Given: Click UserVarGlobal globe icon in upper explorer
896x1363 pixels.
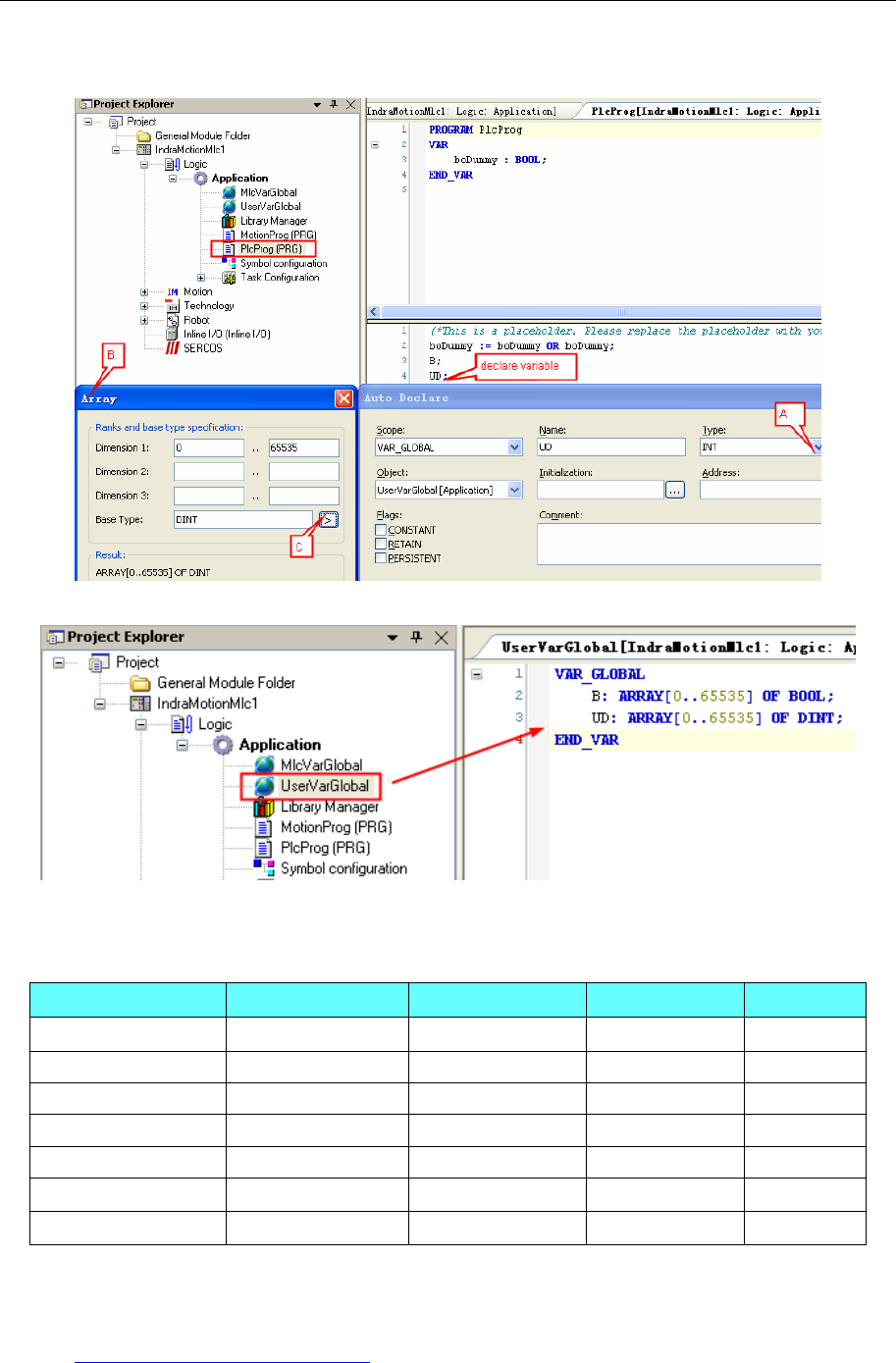Looking at the screenshot, I should click(229, 206).
